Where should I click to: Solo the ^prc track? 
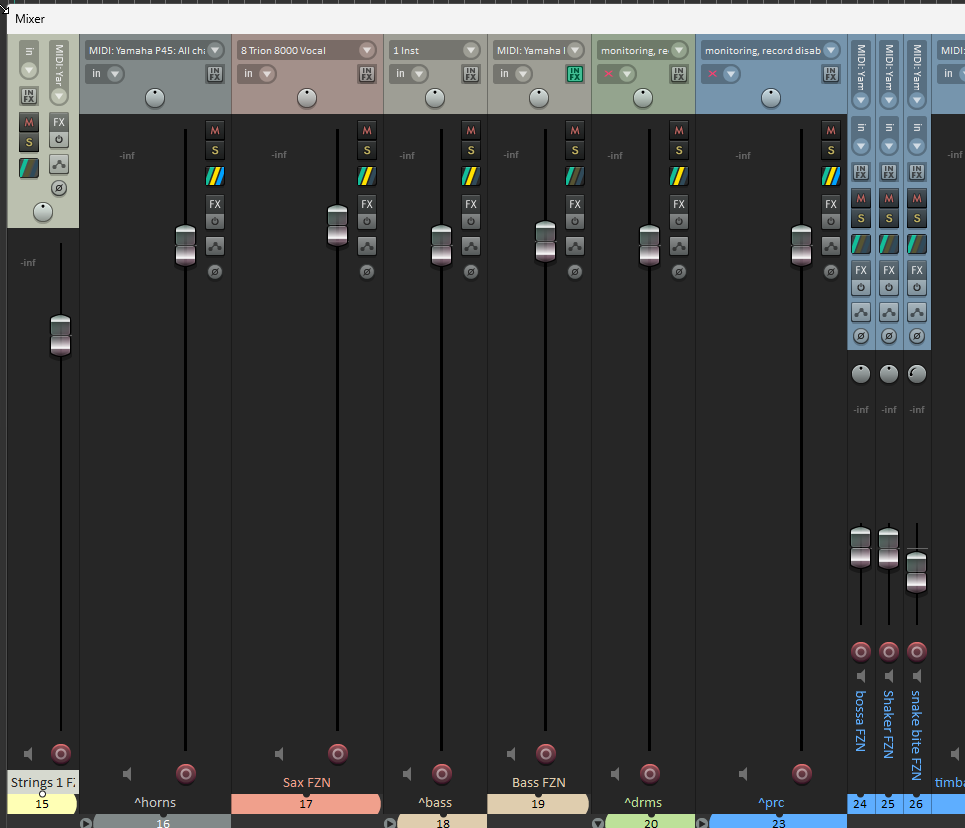[x=831, y=150]
